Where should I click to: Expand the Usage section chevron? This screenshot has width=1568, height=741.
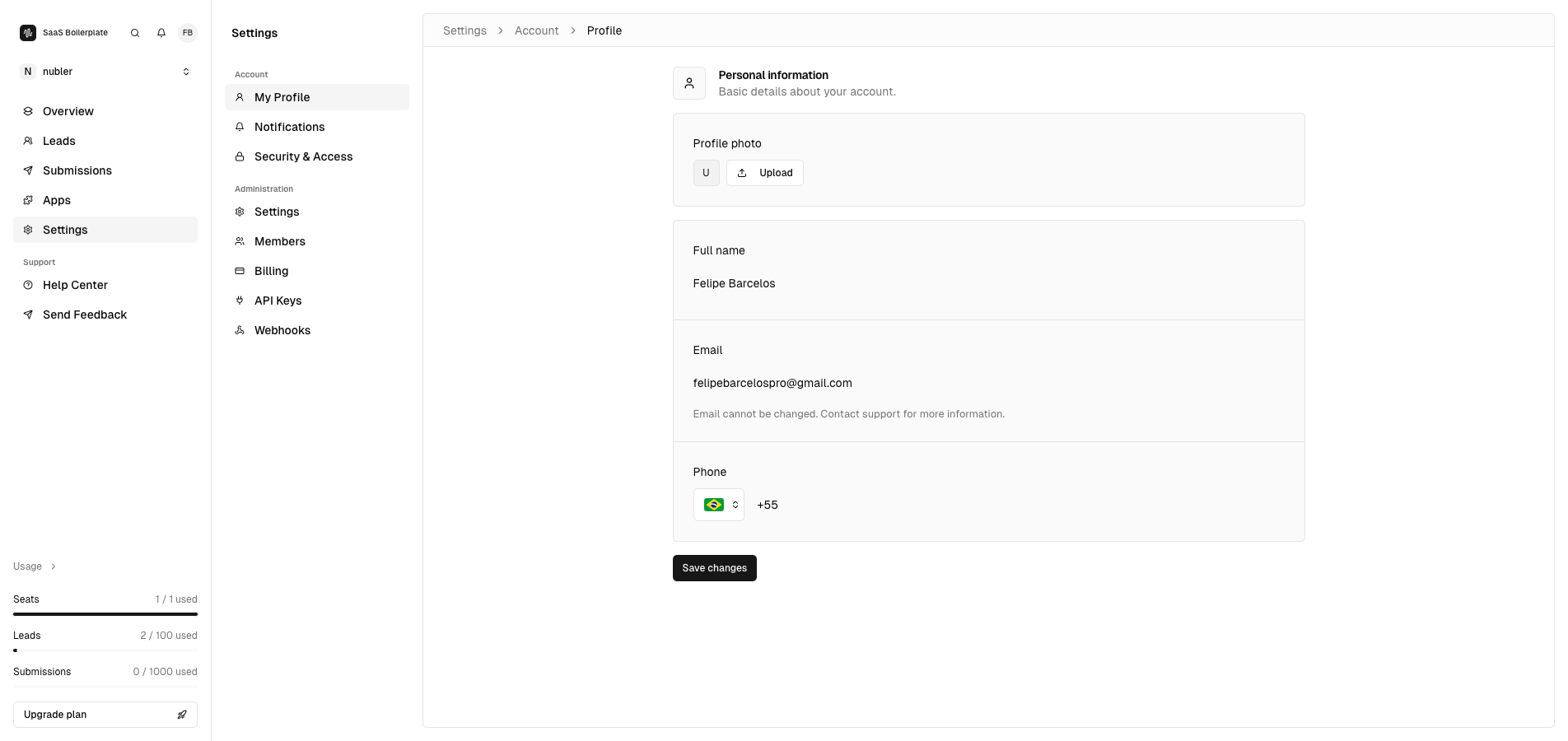click(x=53, y=566)
